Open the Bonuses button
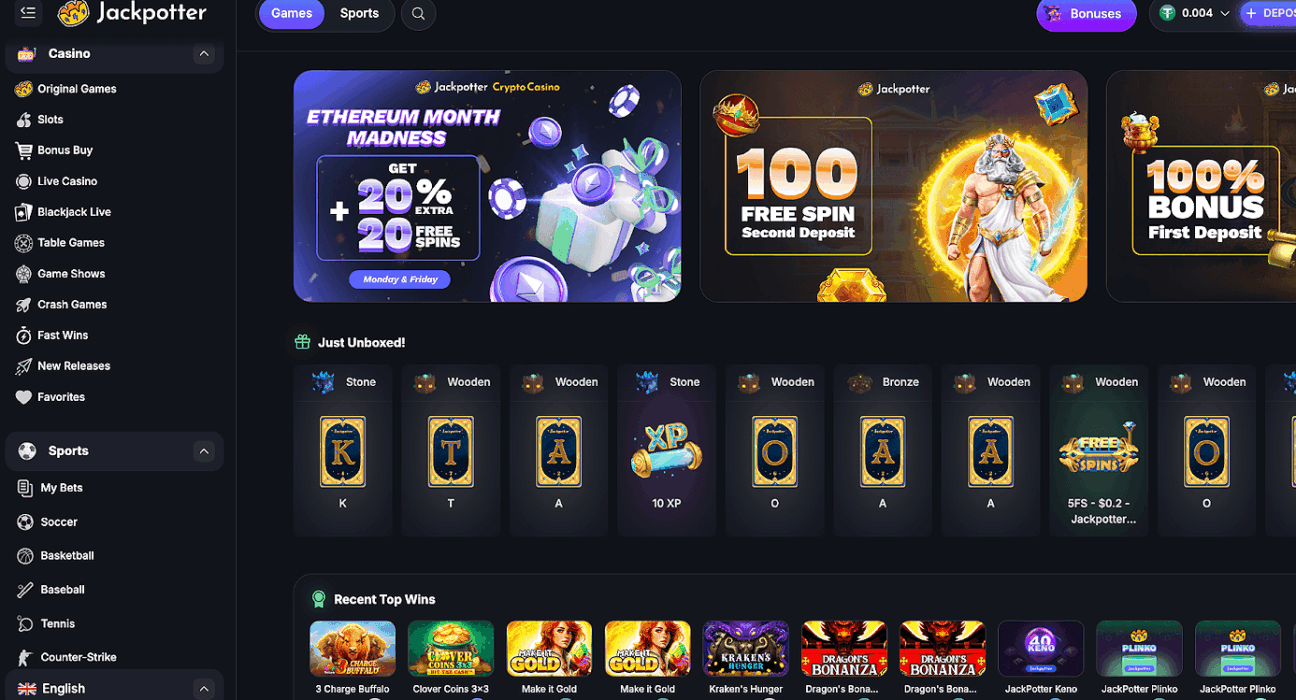Screen dimensions: 1296x700 (x=1086, y=14)
